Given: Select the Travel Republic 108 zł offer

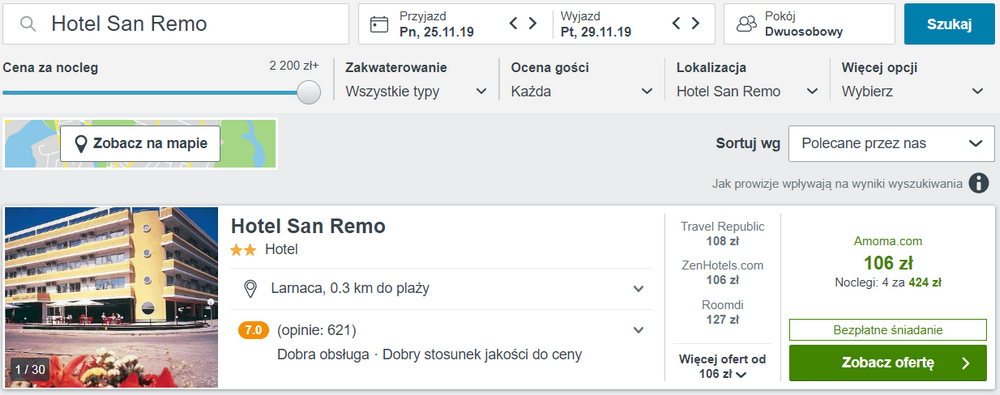Looking at the screenshot, I should (x=722, y=234).
